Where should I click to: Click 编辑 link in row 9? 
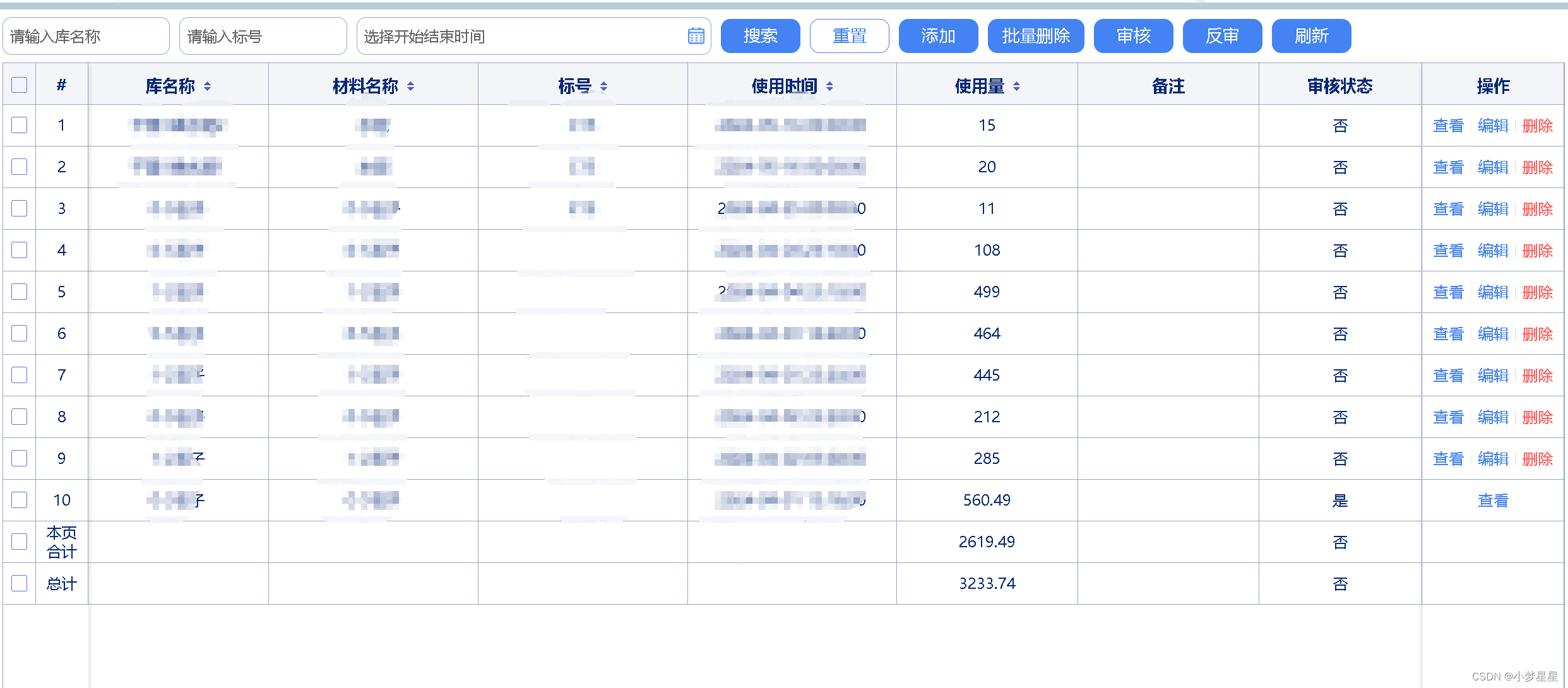pos(1493,459)
